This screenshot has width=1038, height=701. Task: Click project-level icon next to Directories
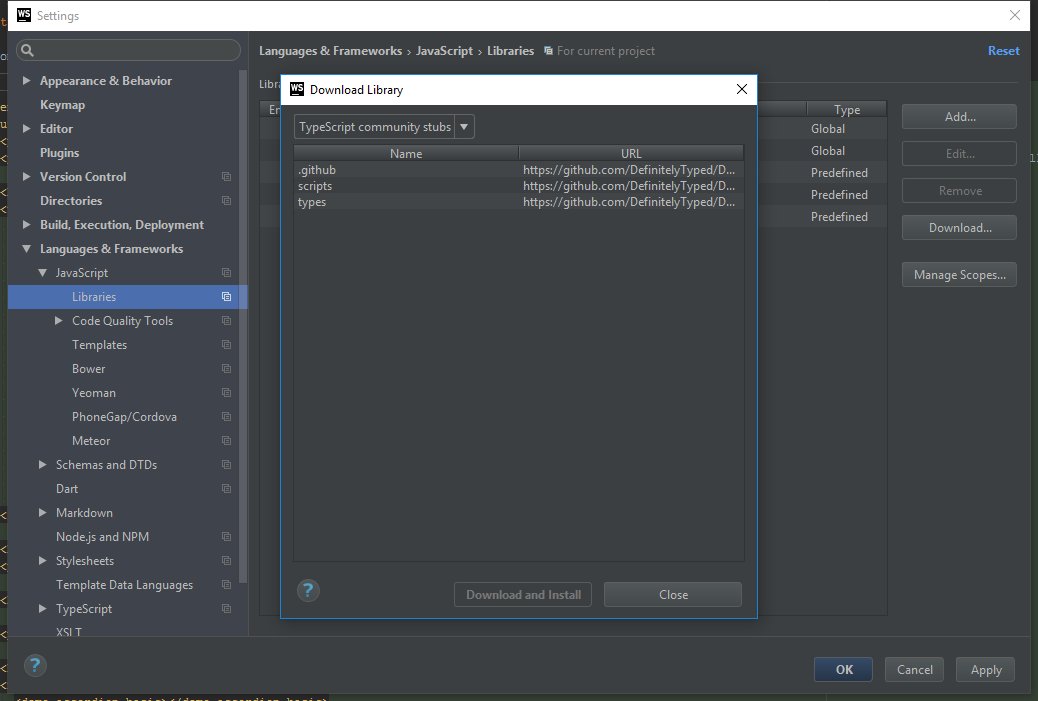[x=226, y=201]
